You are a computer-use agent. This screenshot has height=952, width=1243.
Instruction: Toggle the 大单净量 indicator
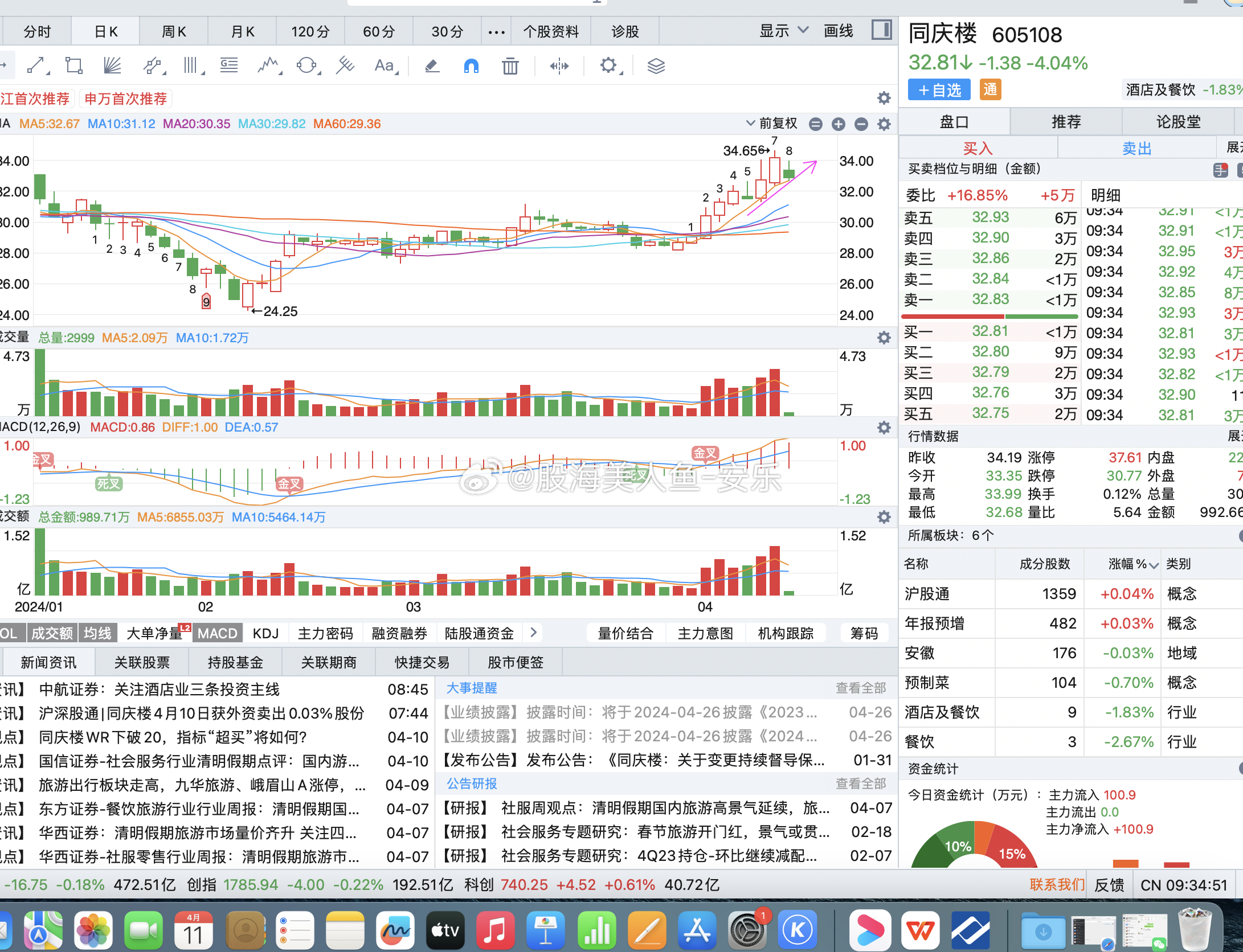[155, 633]
